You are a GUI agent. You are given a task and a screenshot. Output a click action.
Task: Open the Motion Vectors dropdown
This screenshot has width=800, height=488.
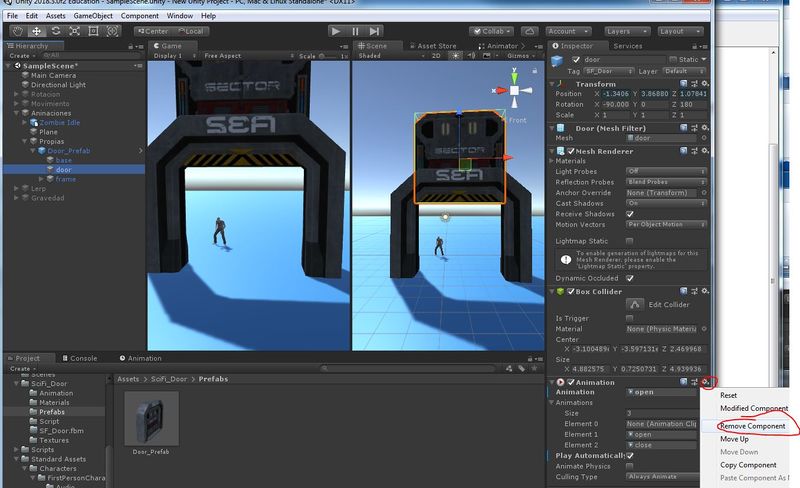[x=666, y=224]
